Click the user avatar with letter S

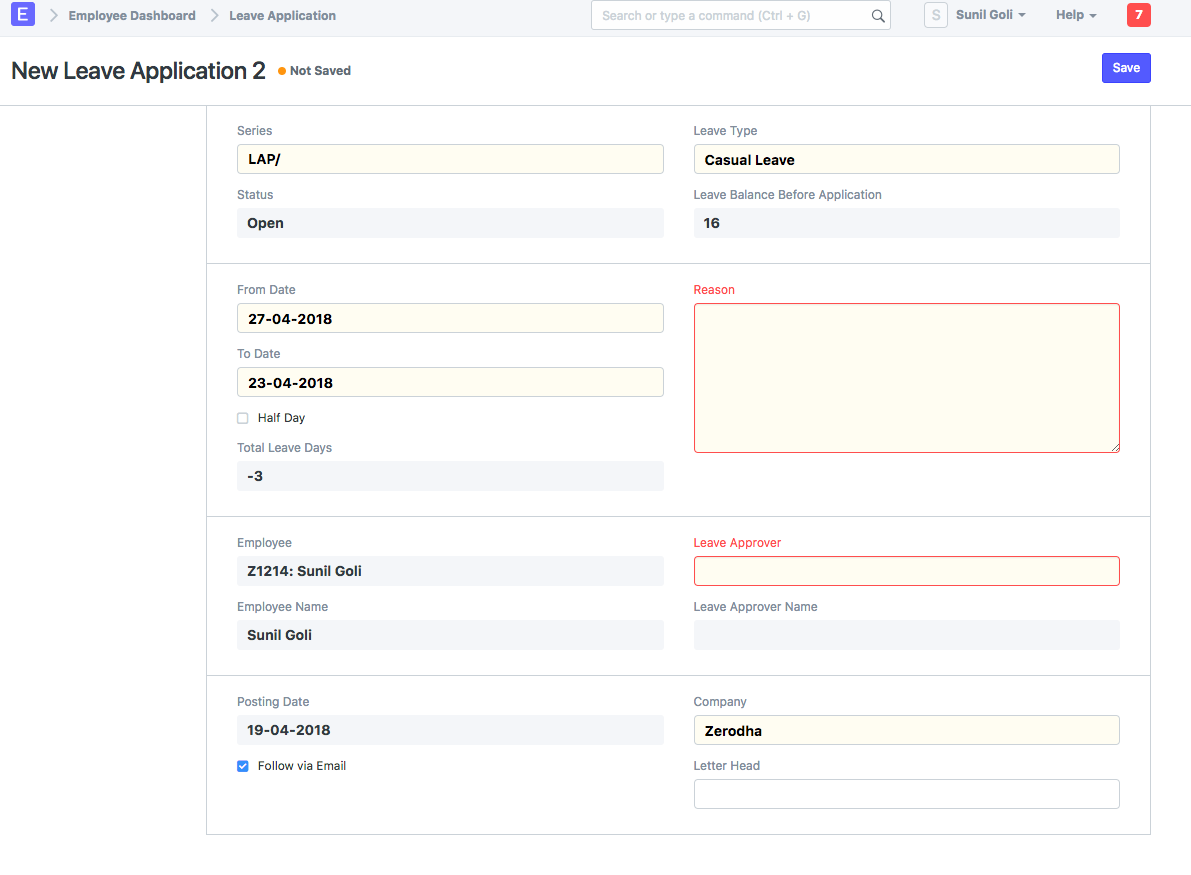coord(935,15)
